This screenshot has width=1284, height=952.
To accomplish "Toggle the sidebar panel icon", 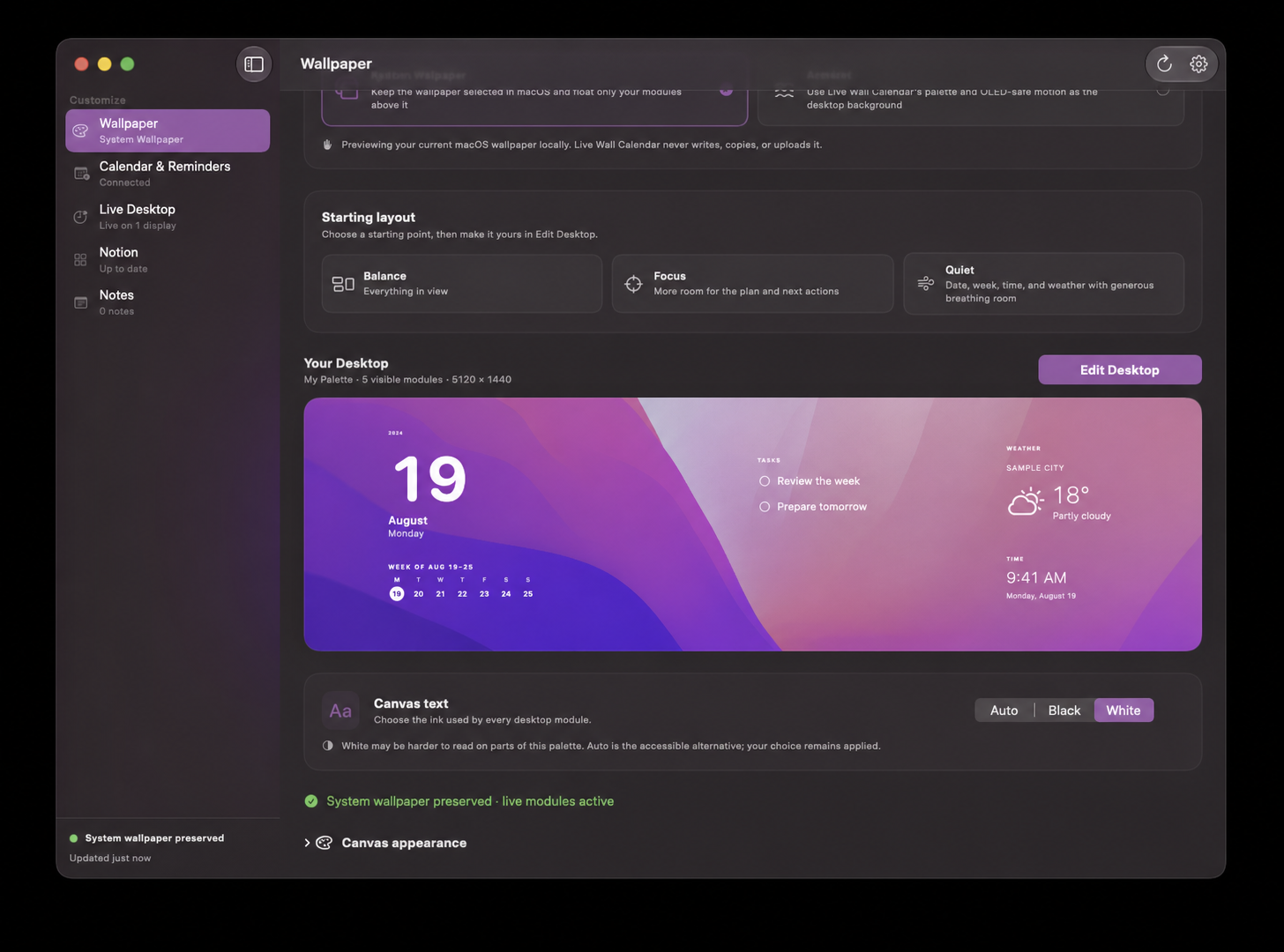I will click(254, 63).
